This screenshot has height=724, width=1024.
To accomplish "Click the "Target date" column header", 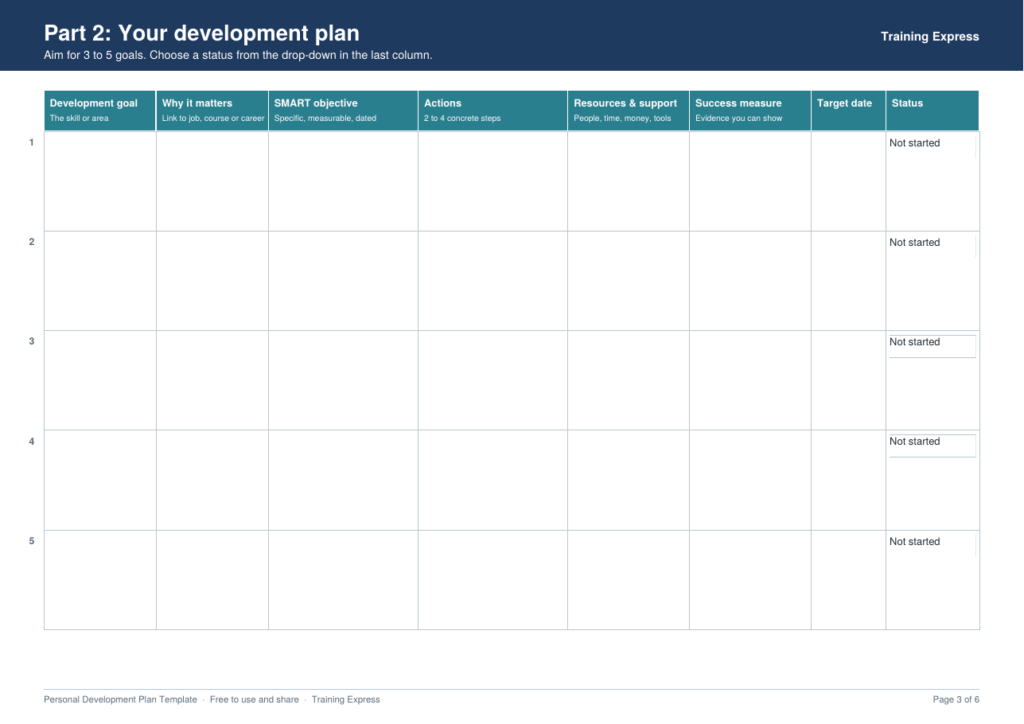I will point(848,110).
